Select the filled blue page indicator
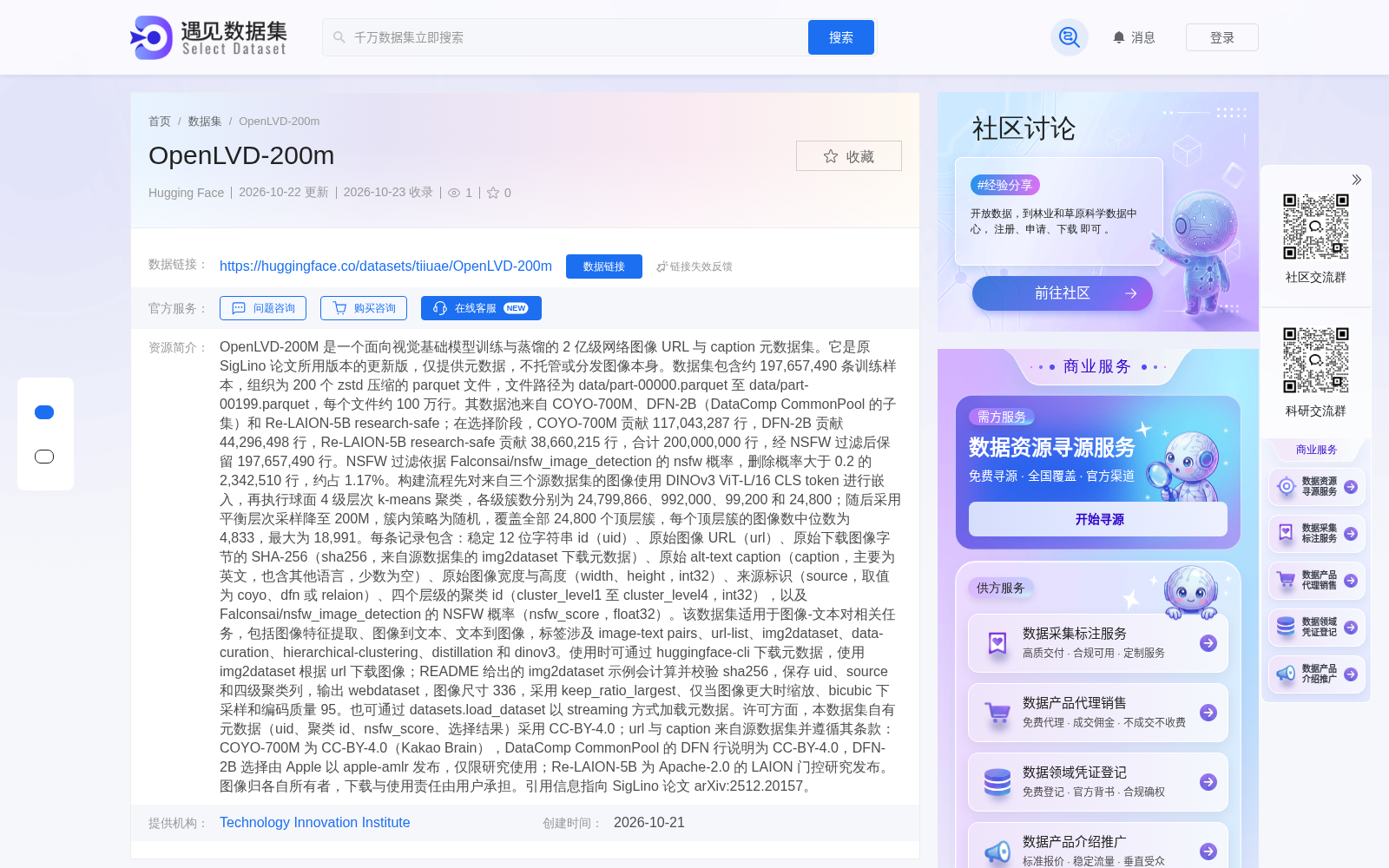 click(44, 412)
